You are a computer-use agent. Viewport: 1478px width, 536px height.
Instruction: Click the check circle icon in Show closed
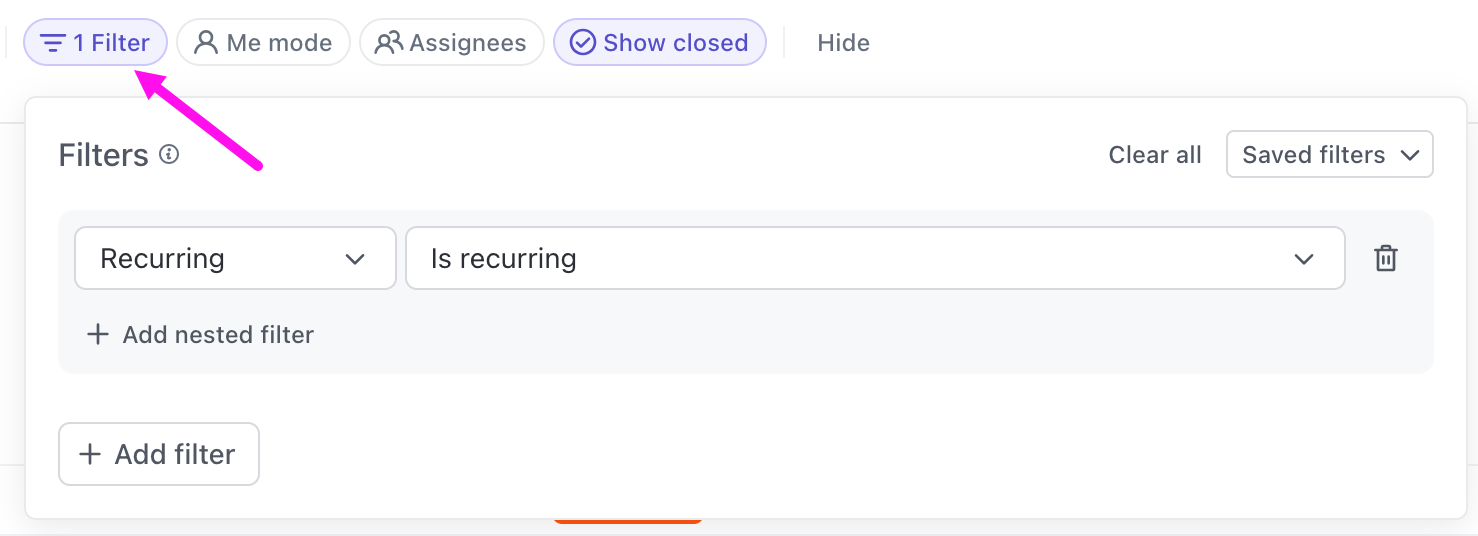[x=582, y=43]
